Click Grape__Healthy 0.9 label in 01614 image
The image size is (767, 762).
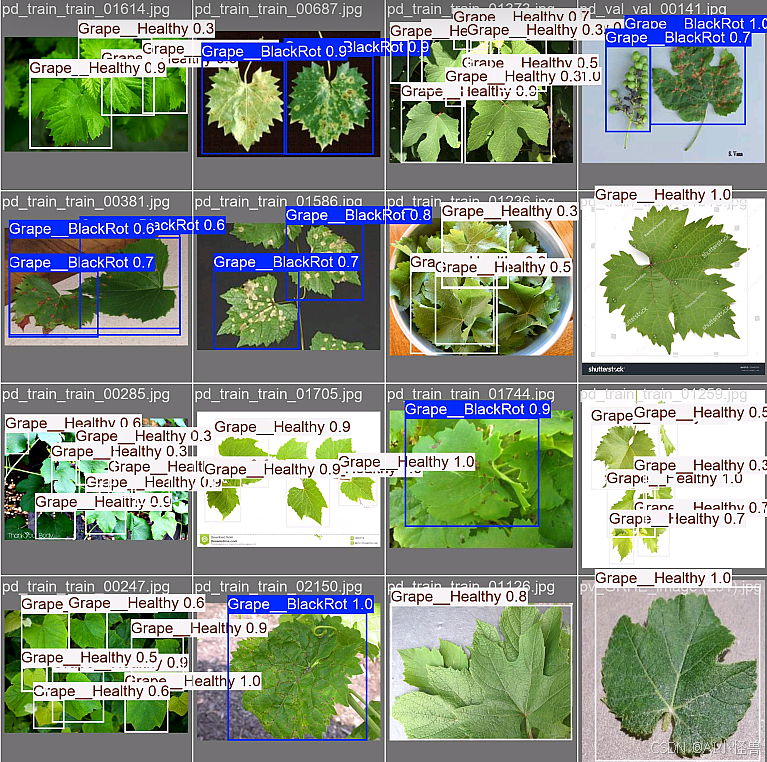pyautogui.click(x=97, y=67)
